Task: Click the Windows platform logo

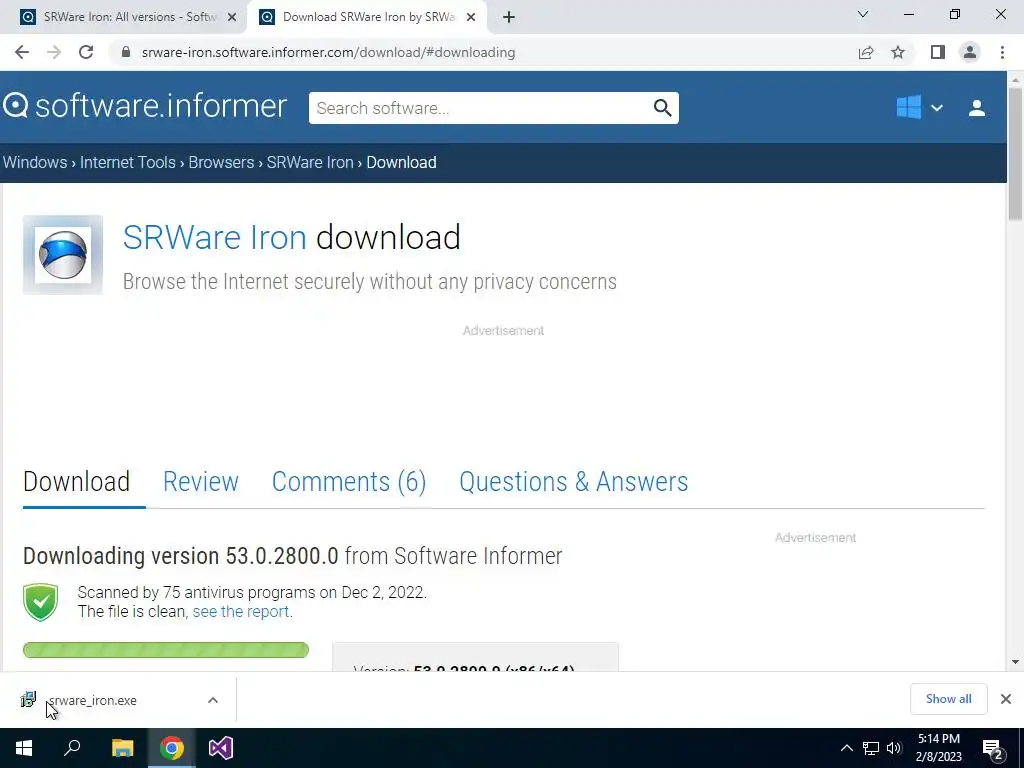Action: click(x=908, y=107)
